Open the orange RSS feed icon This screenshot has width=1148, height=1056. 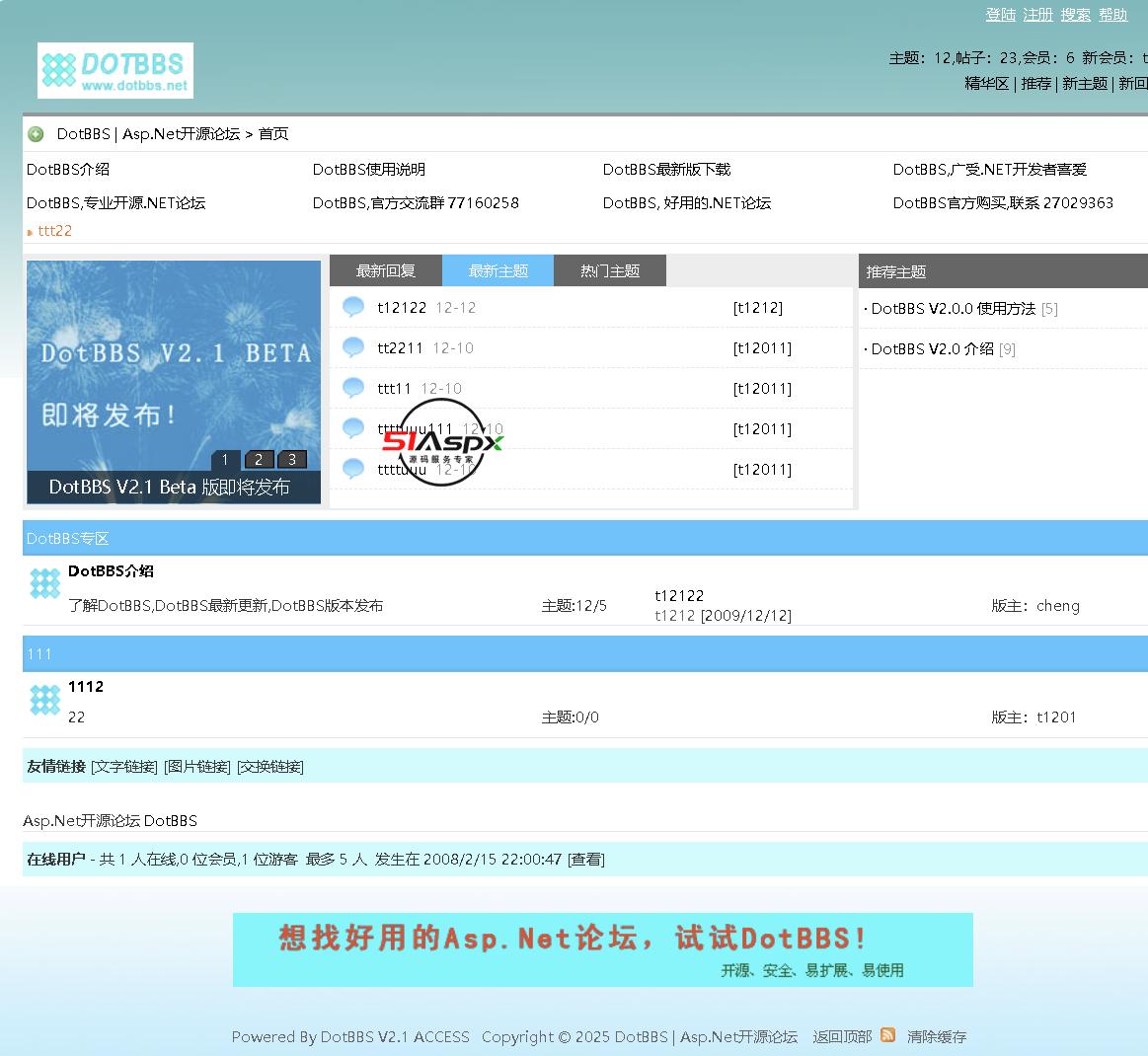pyautogui.click(x=887, y=1034)
